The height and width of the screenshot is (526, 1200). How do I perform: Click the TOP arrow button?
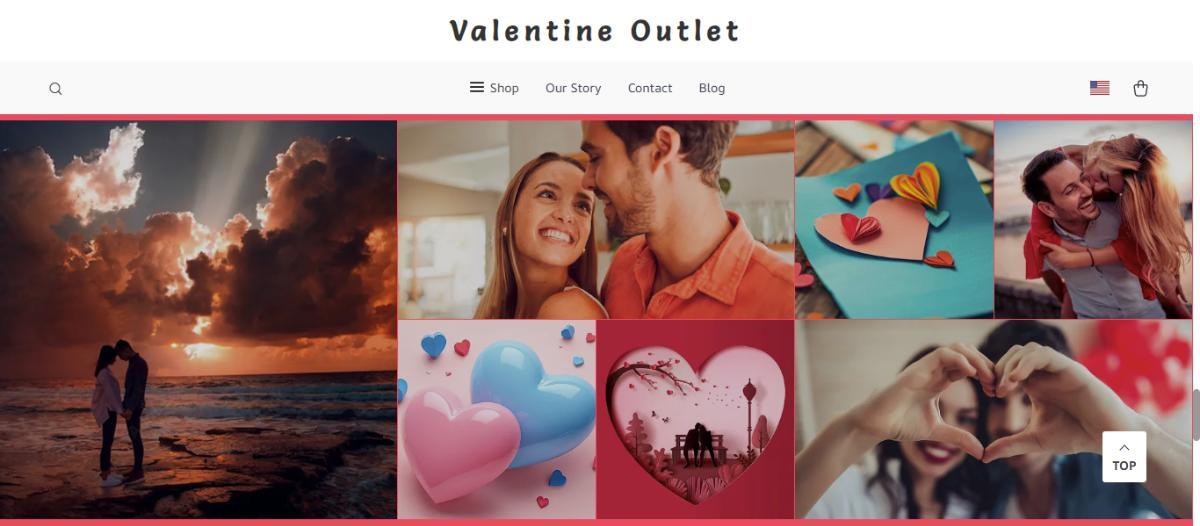point(1124,457)
